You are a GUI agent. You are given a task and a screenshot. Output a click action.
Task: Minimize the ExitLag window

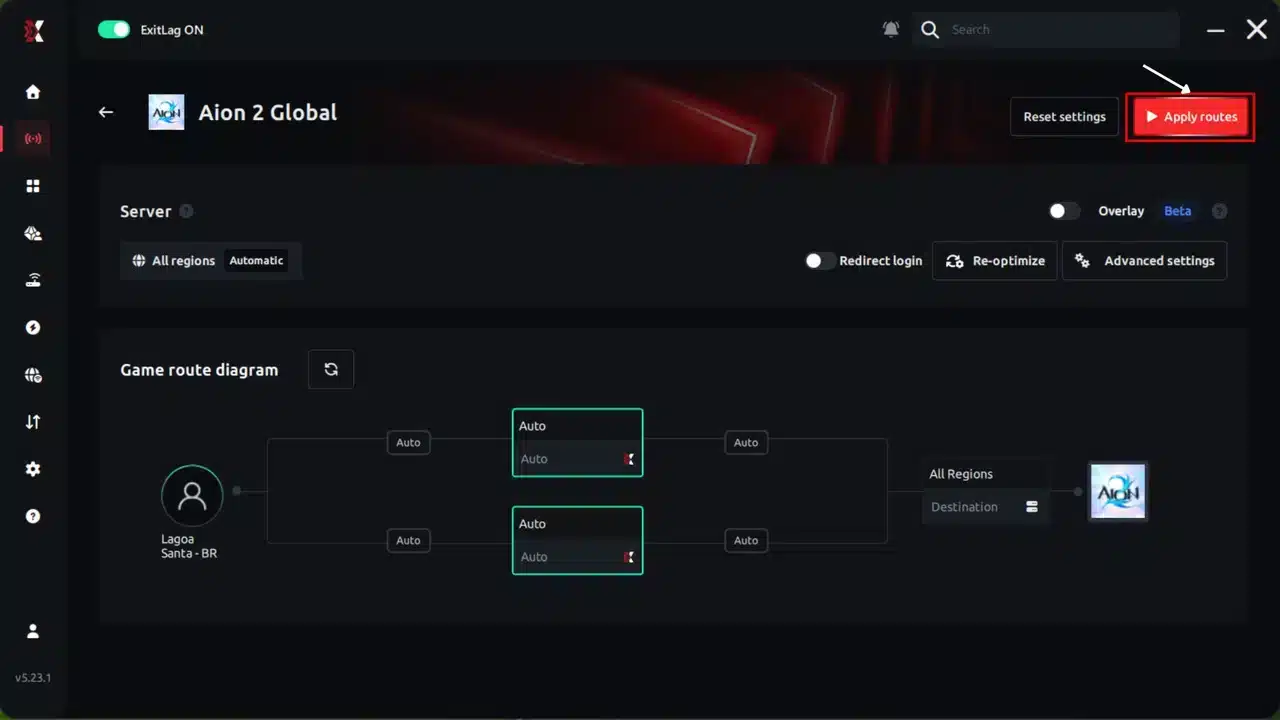pos(1216,31)
